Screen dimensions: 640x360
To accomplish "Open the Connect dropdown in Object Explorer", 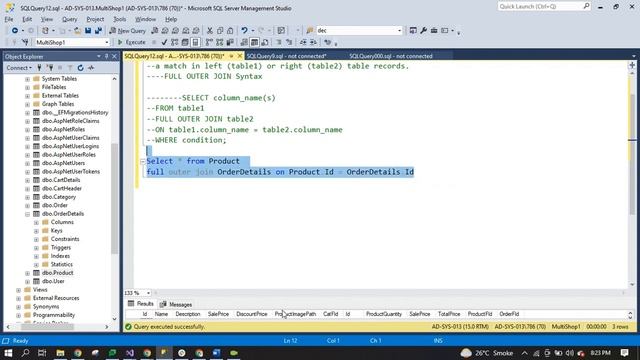I will point(19,68).
